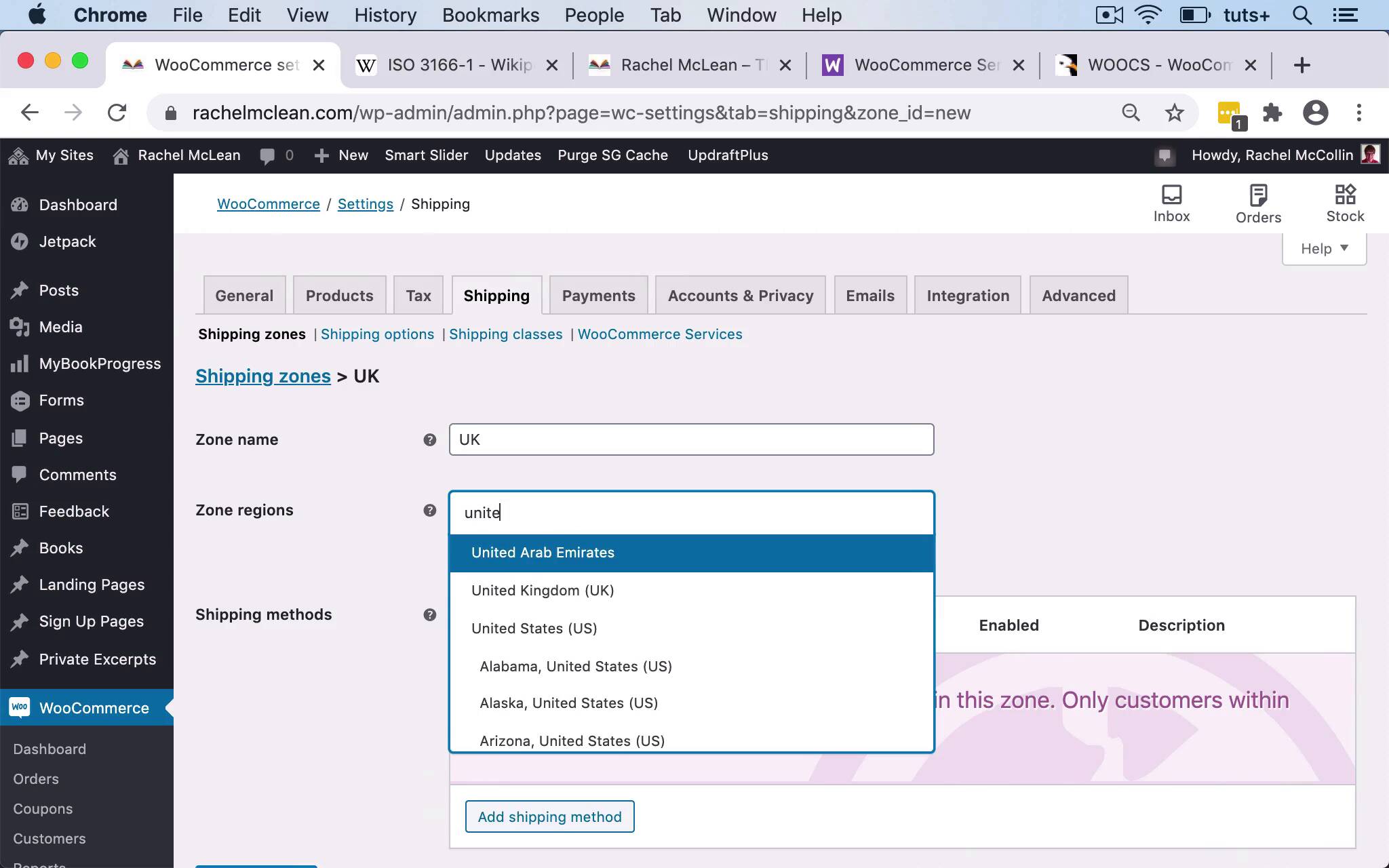Open the Shipping zones breadcrumb link
The width and height of the screenshot is (1389, 868).
pyautogui.click(x=263, y=376)
